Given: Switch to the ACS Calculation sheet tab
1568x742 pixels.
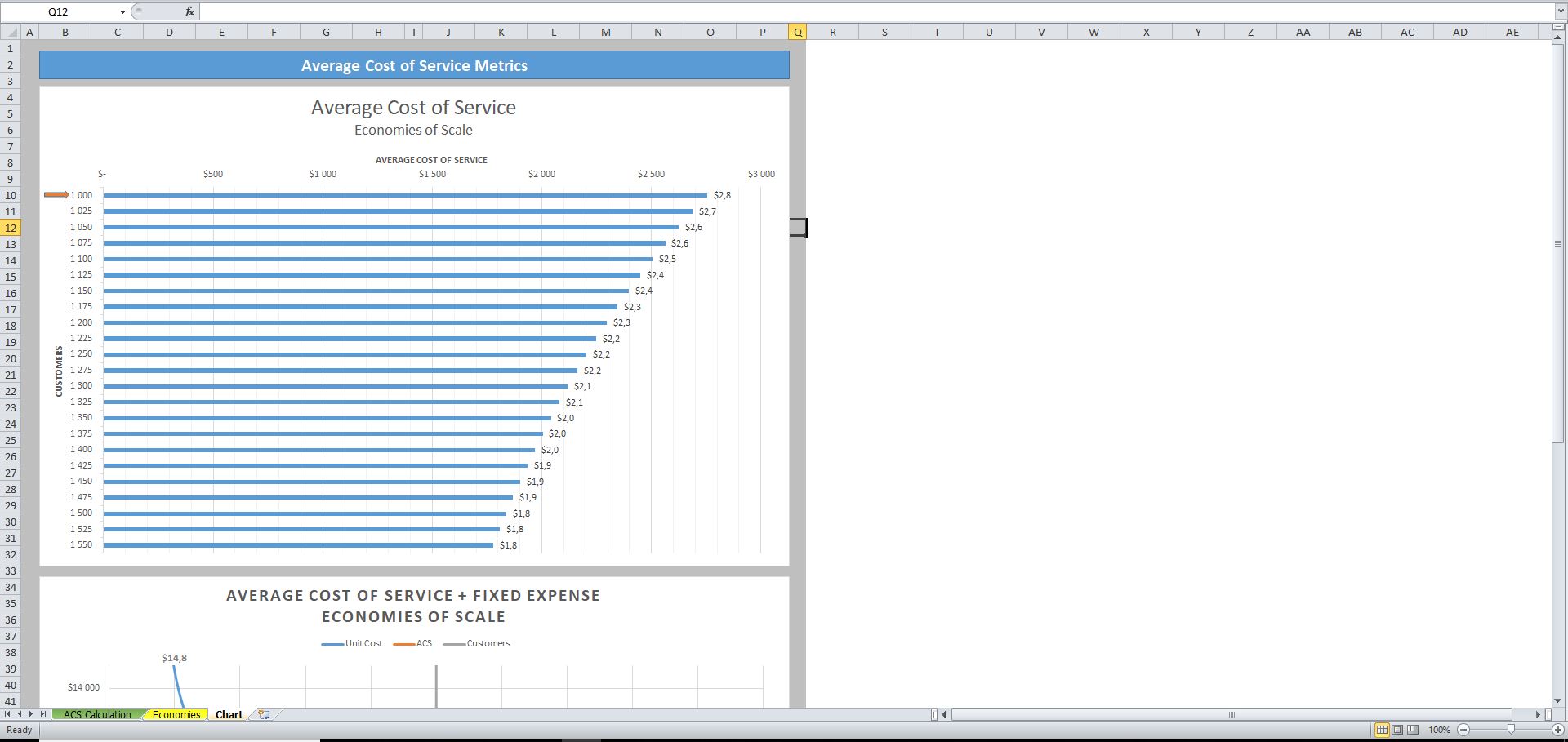Looking at the screenshot, I should (97, 714).
